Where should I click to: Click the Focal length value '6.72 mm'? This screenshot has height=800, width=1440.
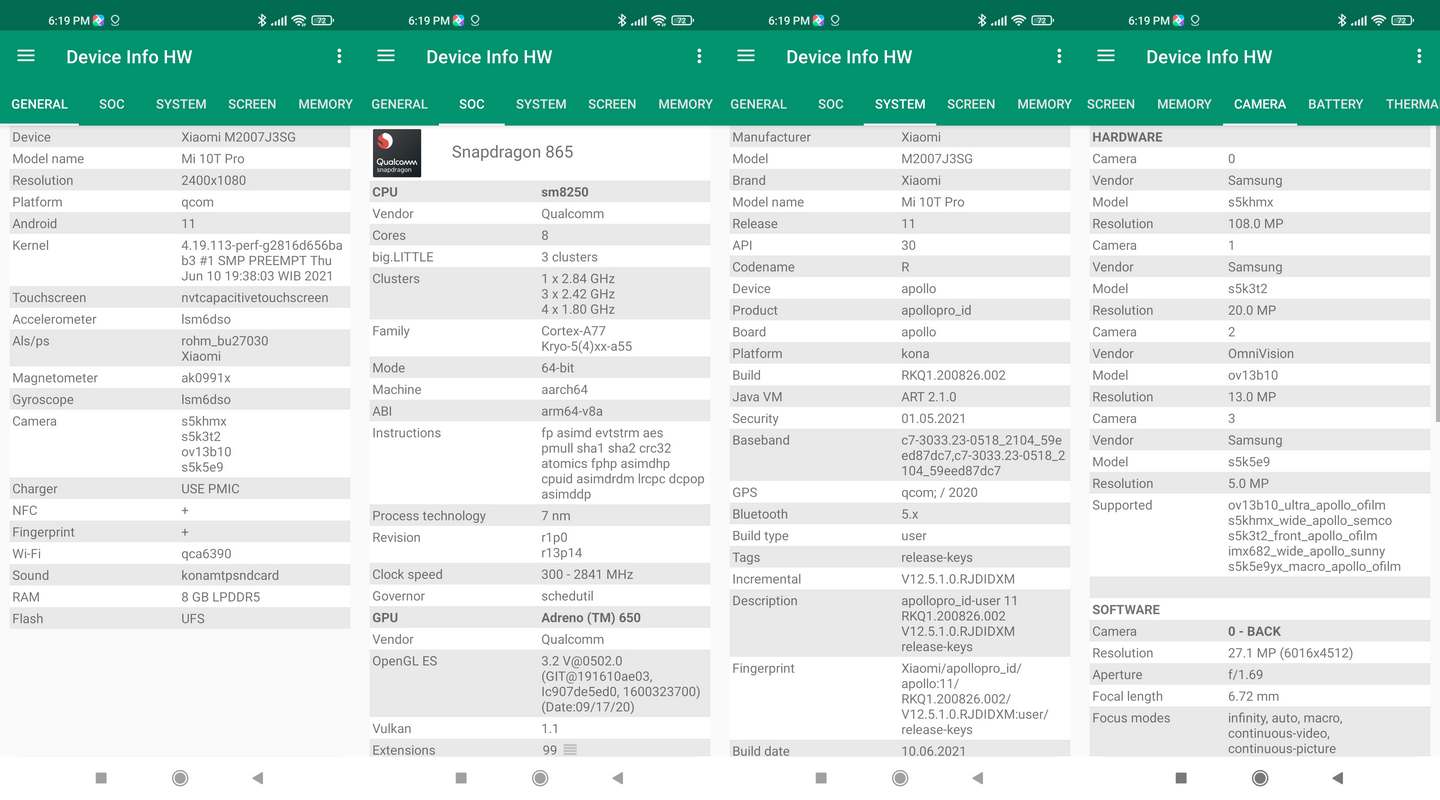(1253, 697)
